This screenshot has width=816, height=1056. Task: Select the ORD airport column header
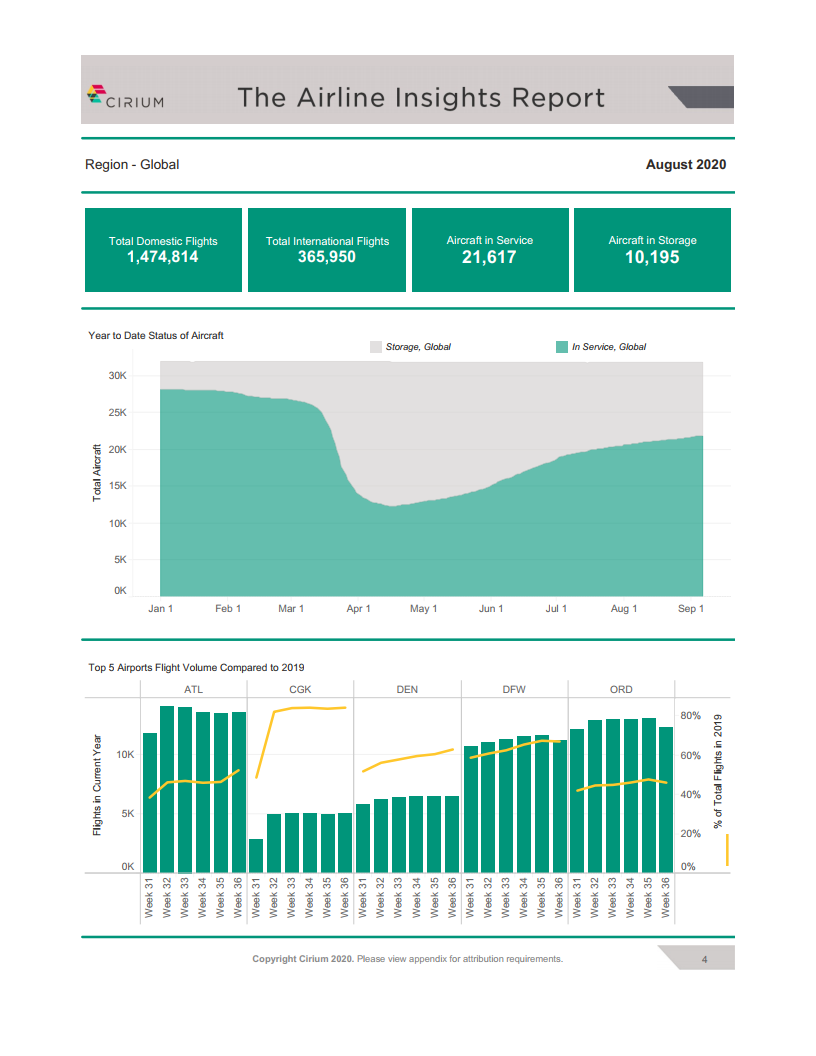(621, 689)
